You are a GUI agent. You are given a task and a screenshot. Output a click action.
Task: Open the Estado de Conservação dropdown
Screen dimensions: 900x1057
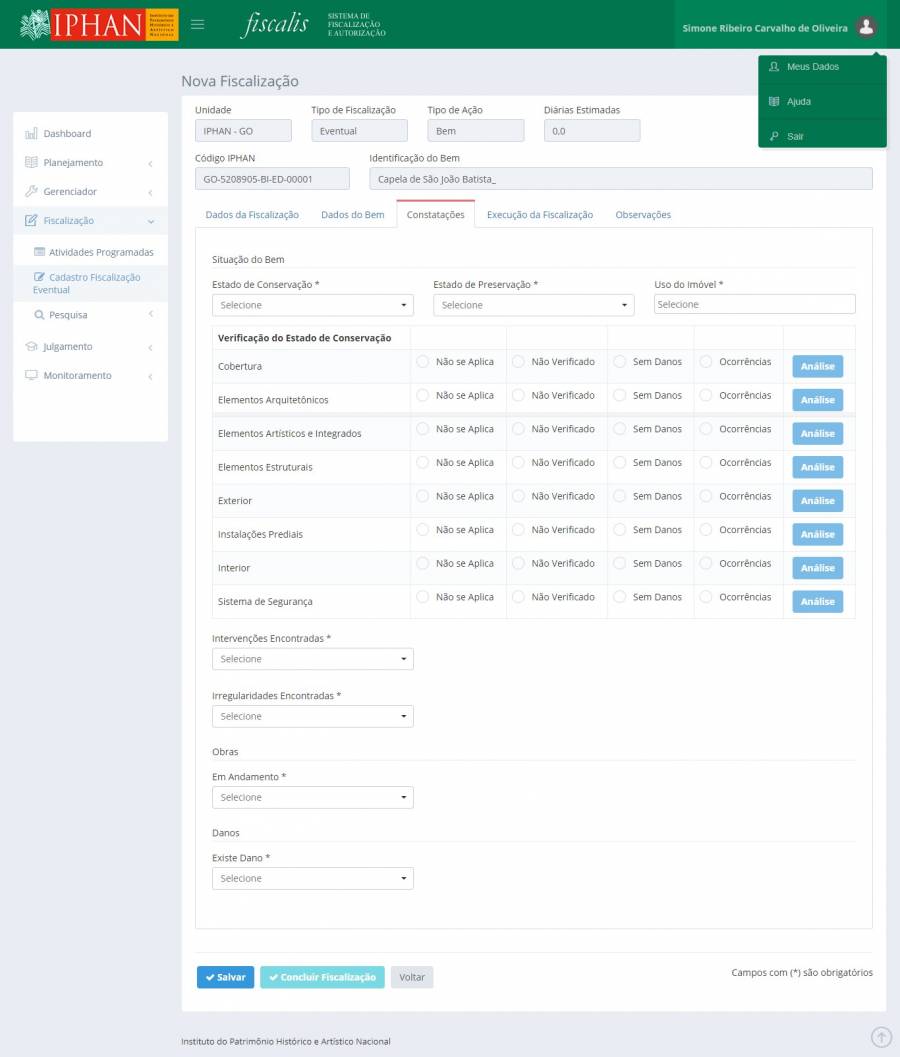click(x=312, y=305)
